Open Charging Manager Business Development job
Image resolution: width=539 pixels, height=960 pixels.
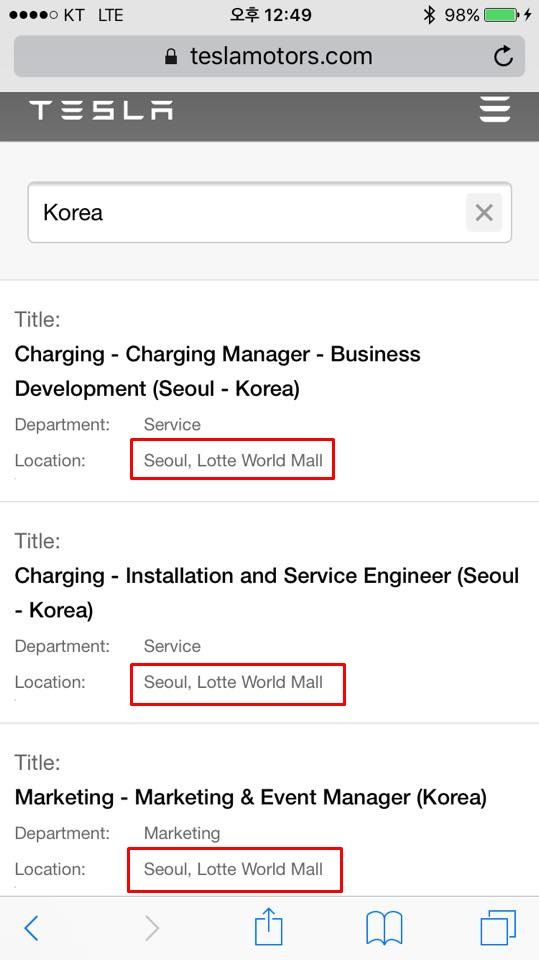click(x=217, y=371)
